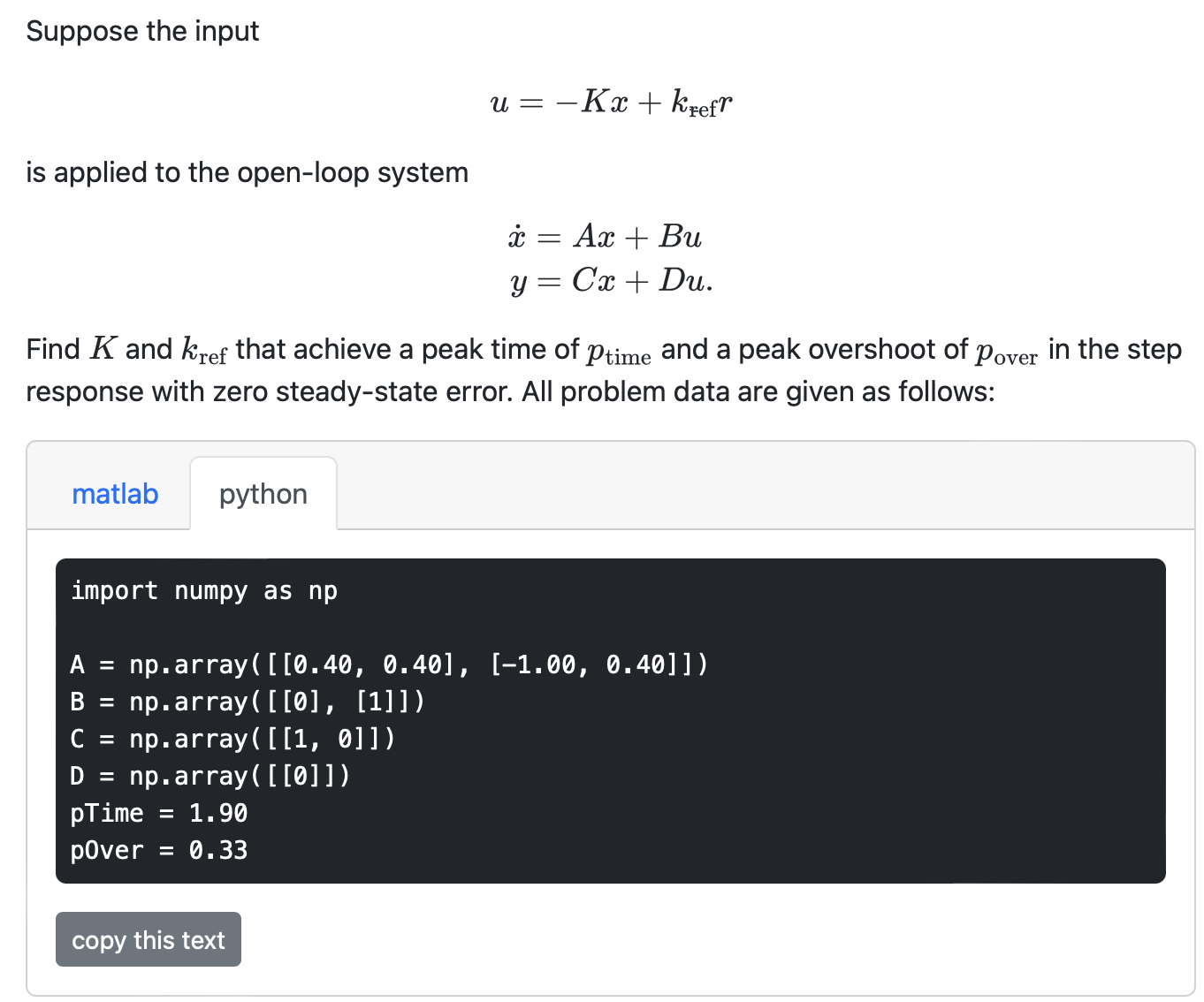
Task: Click the u = -Kx + kref equation
Action: [613, 102]
